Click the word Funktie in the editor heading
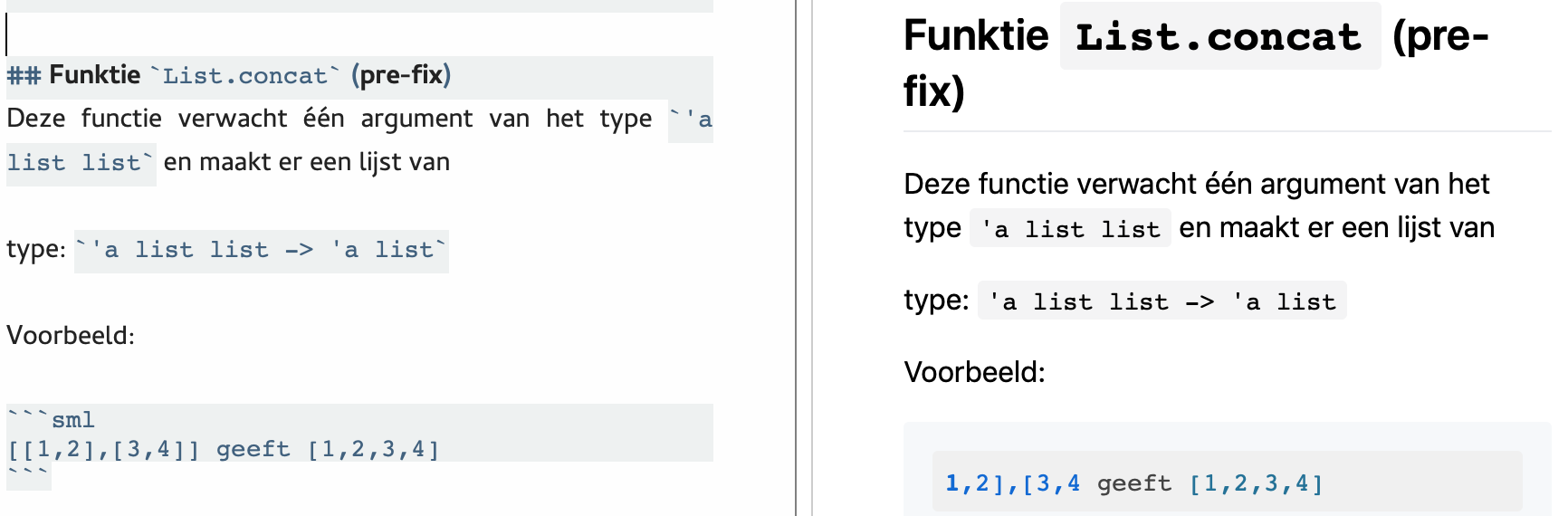1568x516 pixels. pos(95,75)
